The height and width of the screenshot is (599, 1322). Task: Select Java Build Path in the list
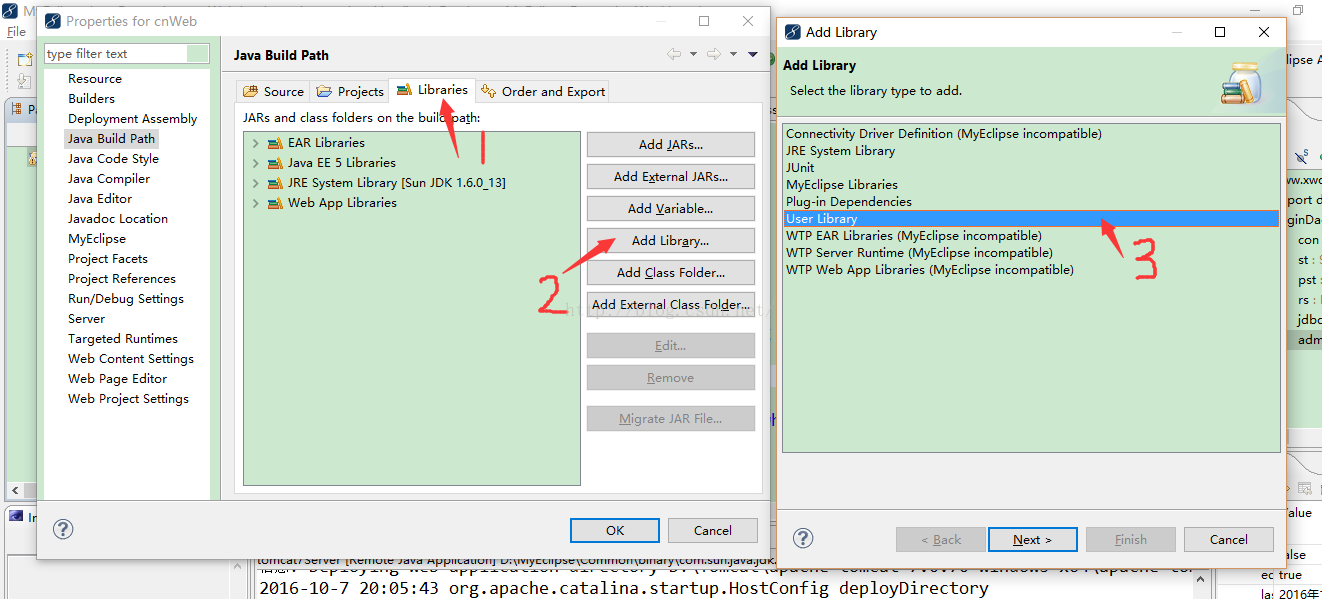pyautogui.click(x=111, y=139)
